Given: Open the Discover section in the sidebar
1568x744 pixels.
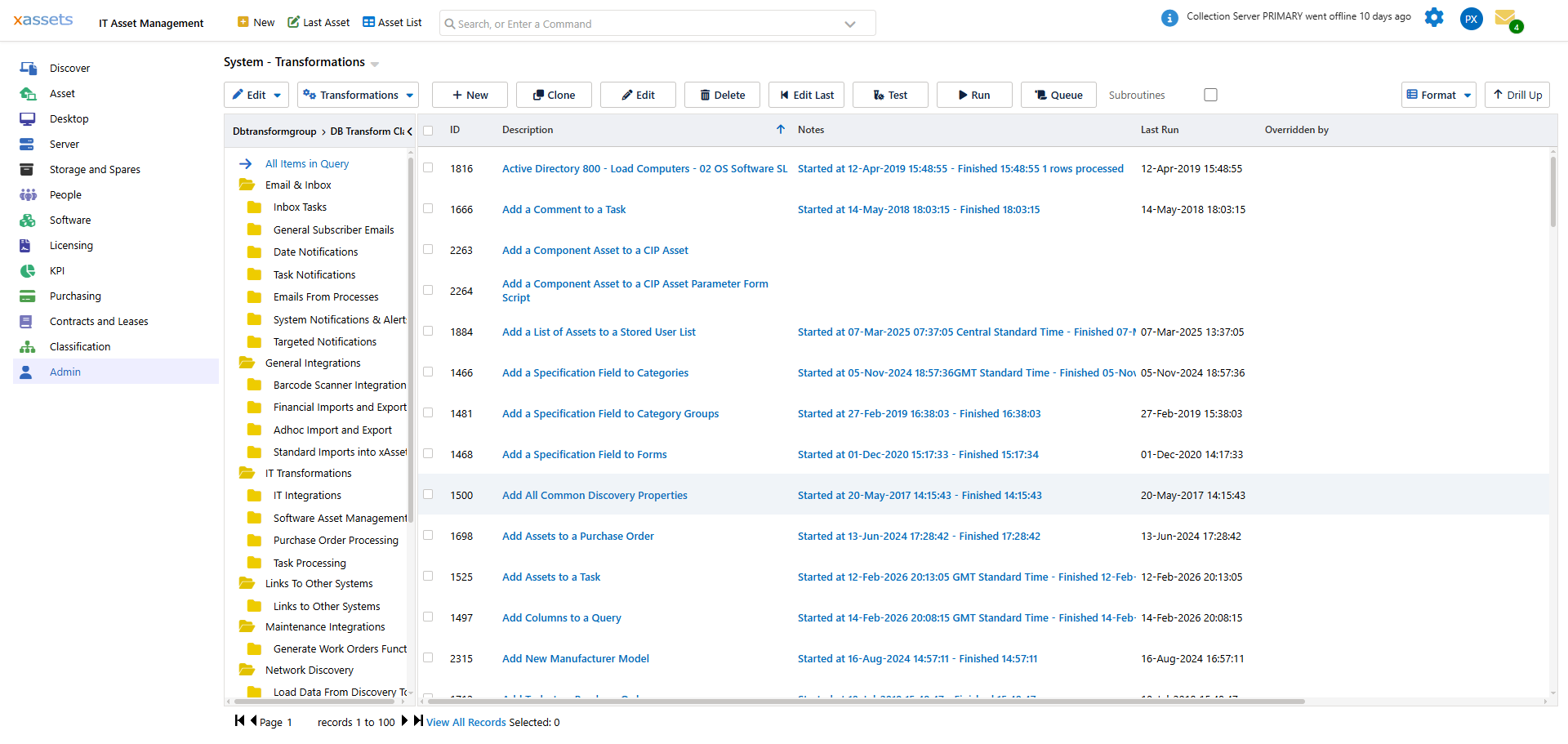Looking at the screenshot, I should point(70,68).
